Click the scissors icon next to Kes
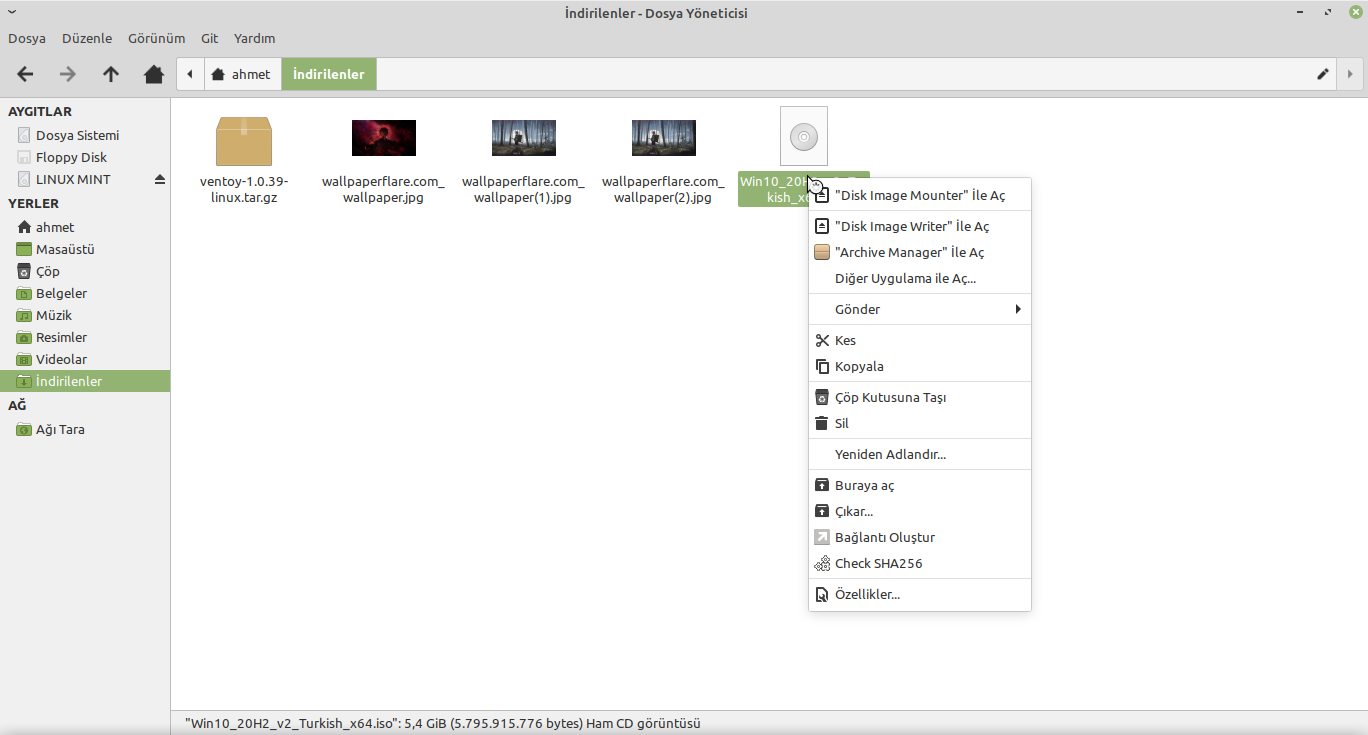 point(822,341)
